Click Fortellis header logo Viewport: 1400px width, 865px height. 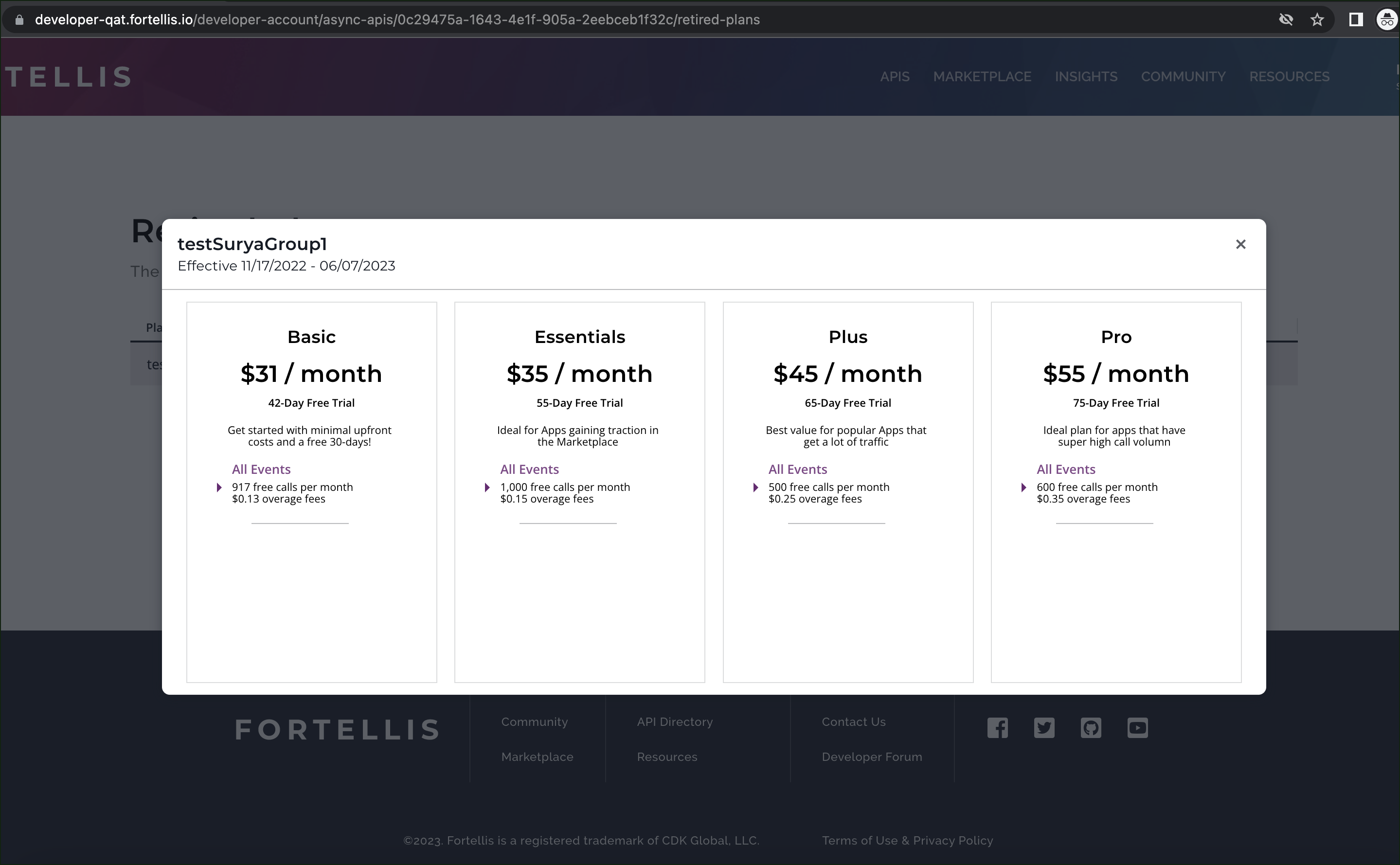[68, 77]
